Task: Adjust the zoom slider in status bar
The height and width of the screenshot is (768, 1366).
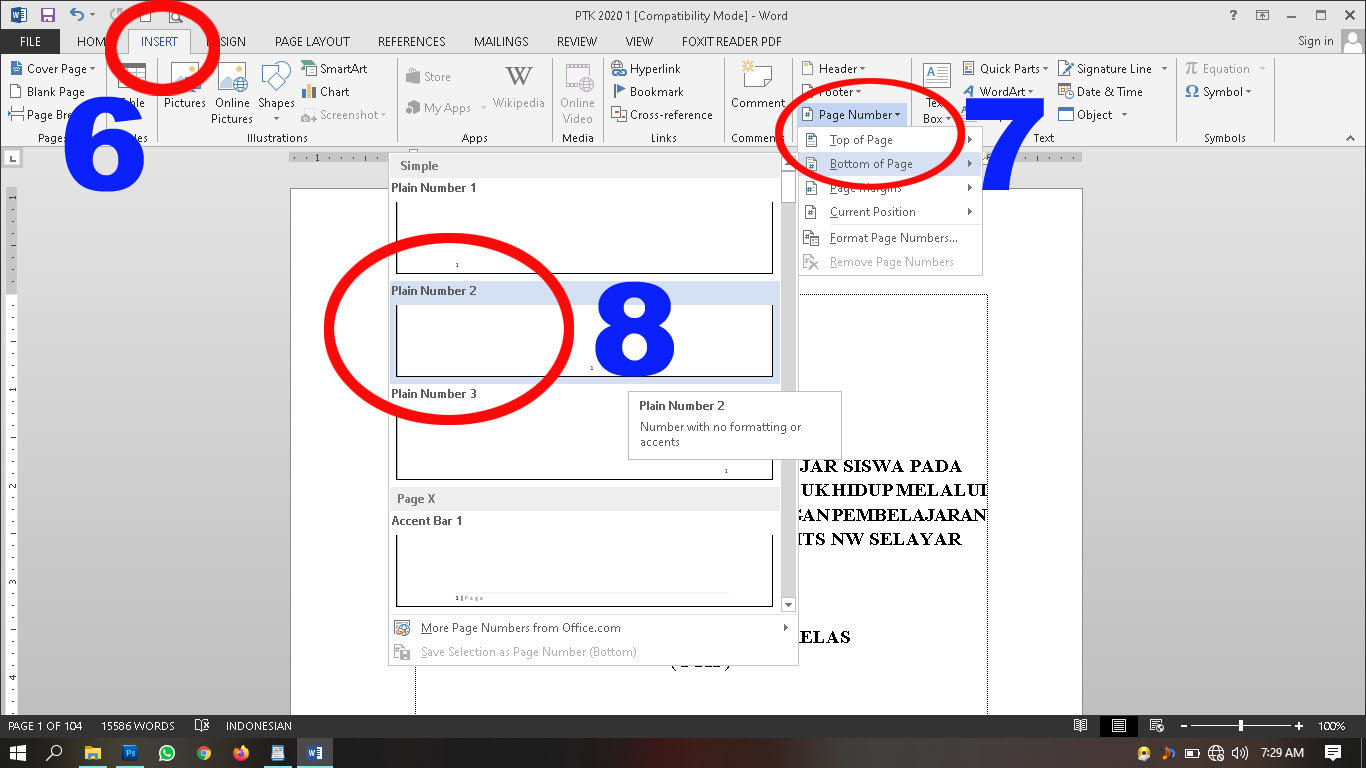Action: tap(1240, 726)
